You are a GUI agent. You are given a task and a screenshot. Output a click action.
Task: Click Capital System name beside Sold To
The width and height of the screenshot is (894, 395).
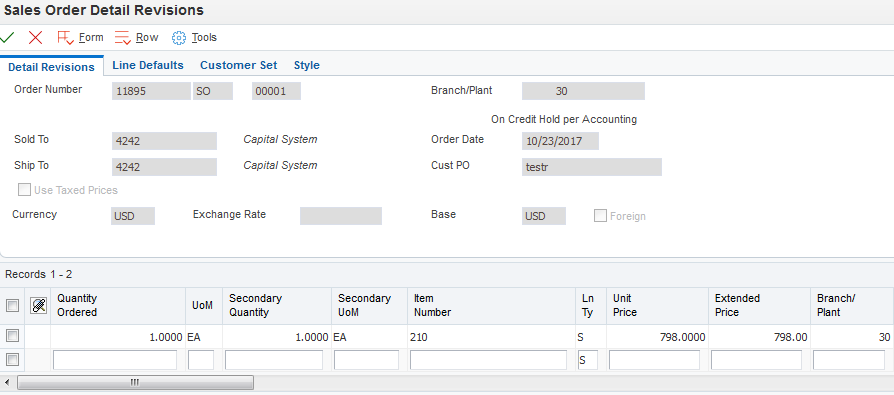click(x=281, y=139)
